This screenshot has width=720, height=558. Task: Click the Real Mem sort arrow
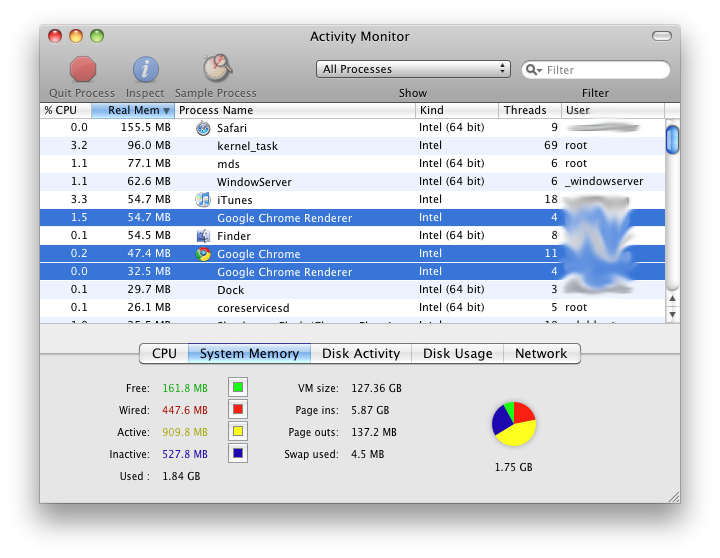[166, 111]
